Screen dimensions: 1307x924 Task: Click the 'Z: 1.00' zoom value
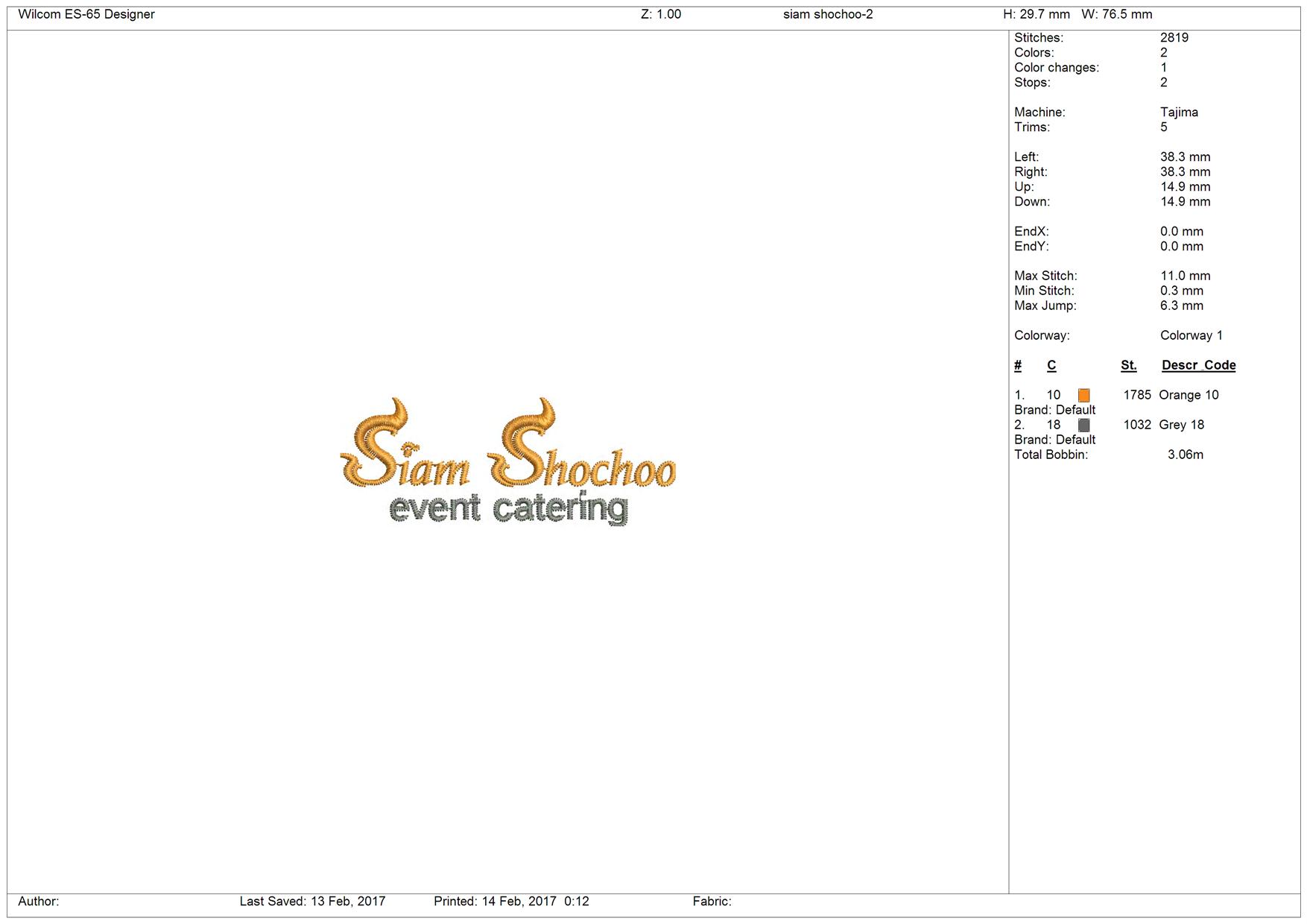click(x=661, y=14)
